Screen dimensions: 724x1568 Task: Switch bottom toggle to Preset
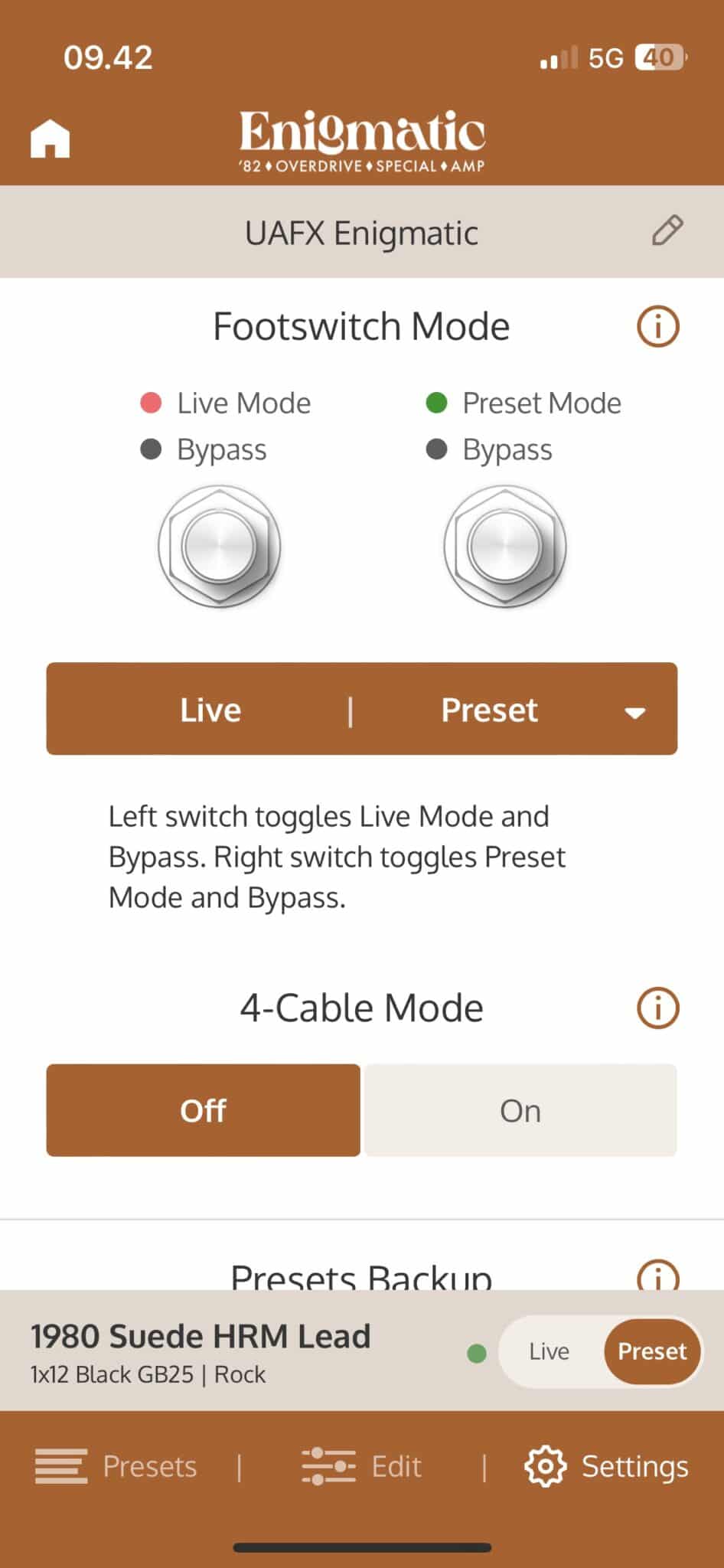[x=652, y=1351]
